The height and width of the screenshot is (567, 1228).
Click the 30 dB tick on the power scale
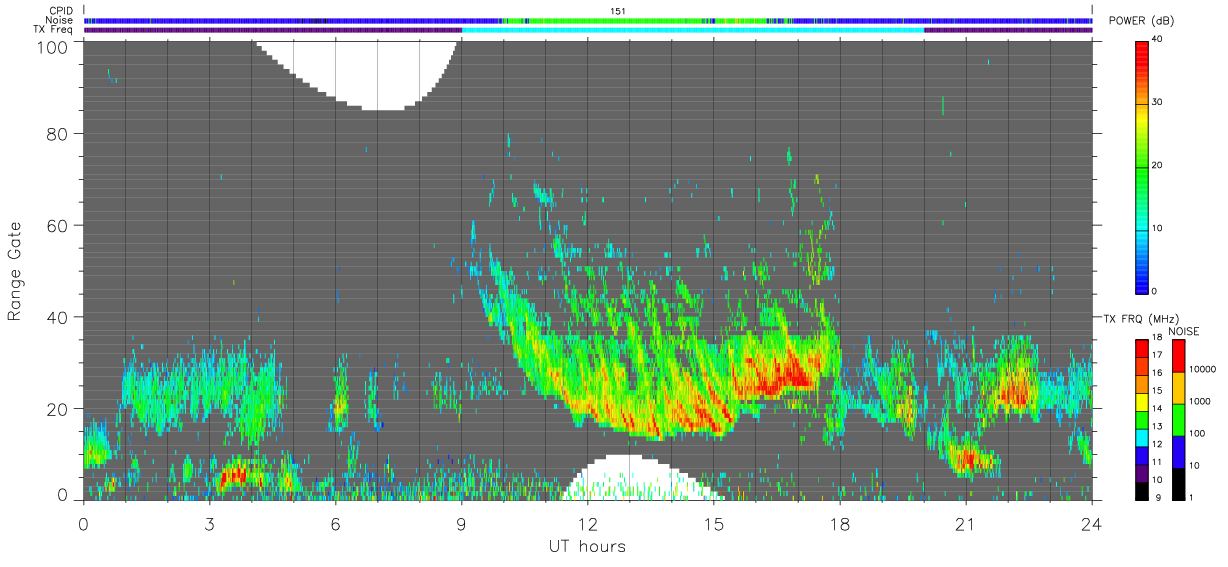point(1157,102)
